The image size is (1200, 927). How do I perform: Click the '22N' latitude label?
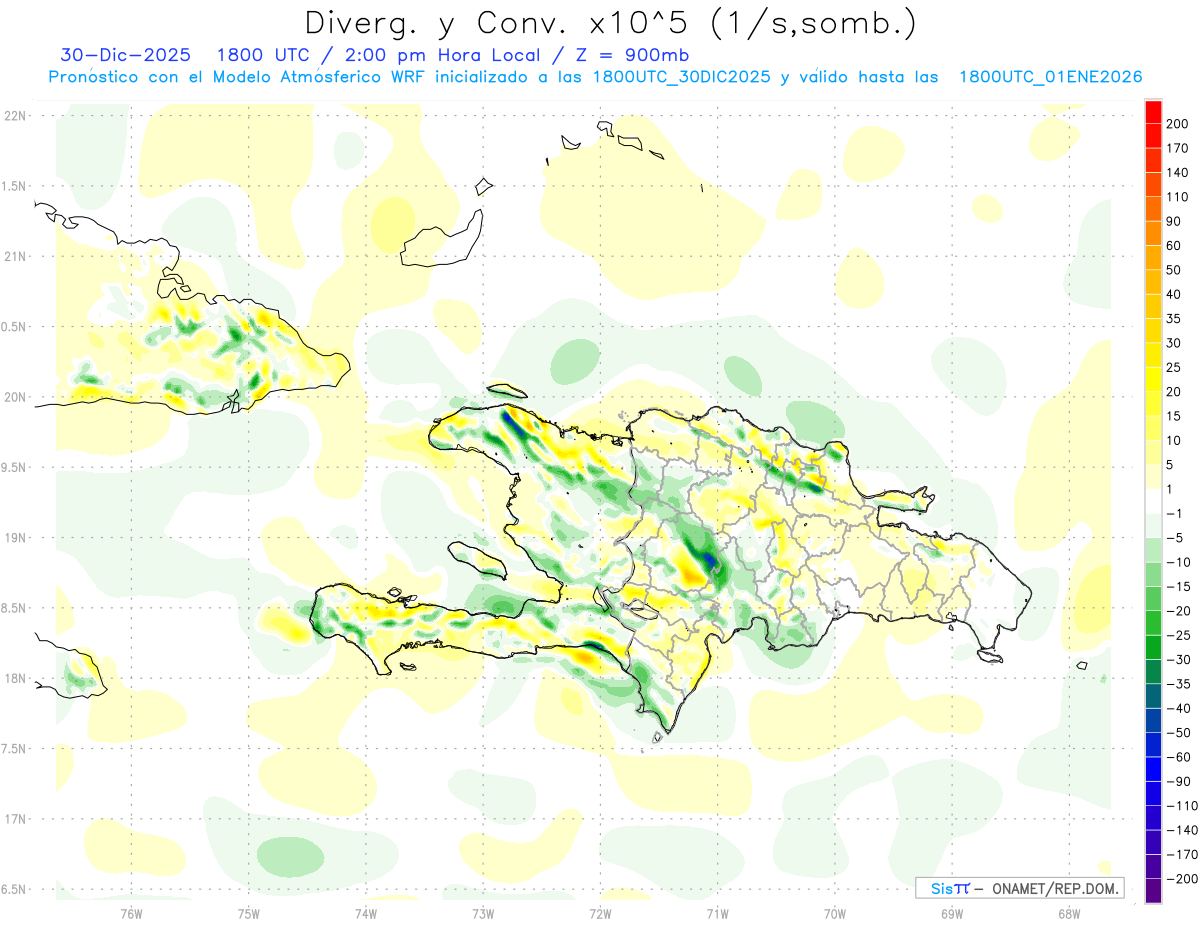(x=15, y=116)
